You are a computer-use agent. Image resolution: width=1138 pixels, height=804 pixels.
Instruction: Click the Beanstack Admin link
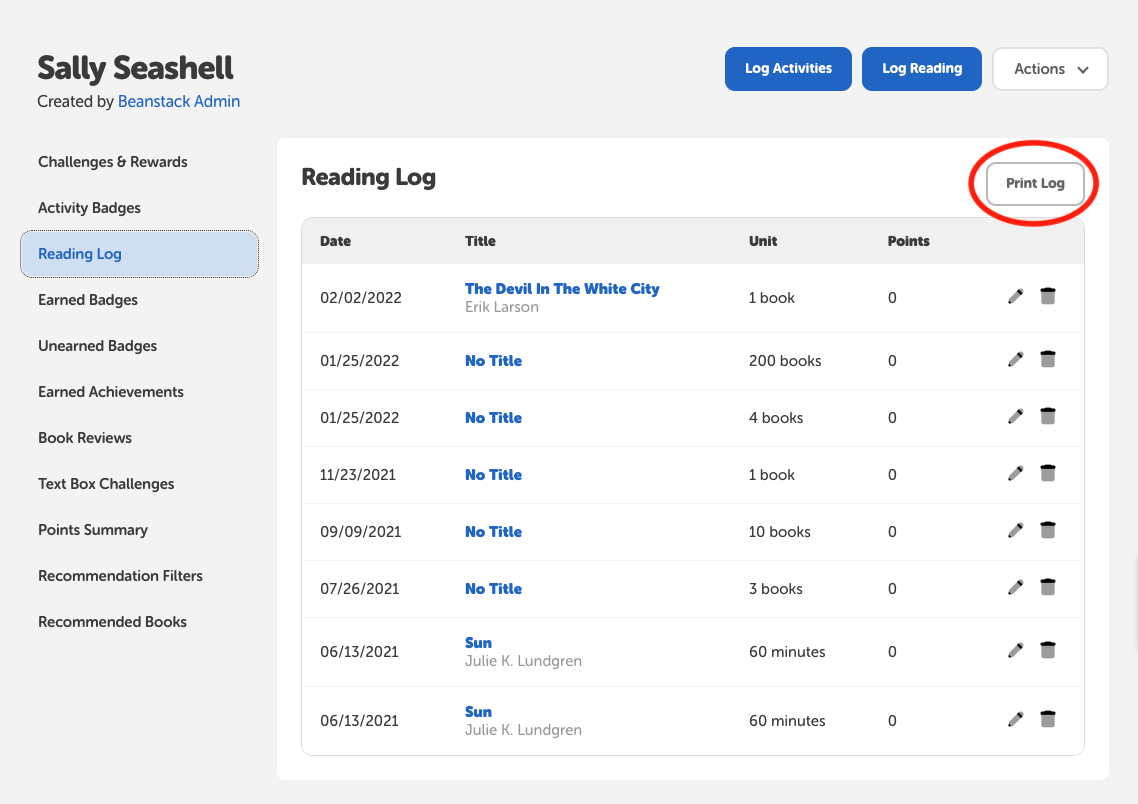pos(179,101)
